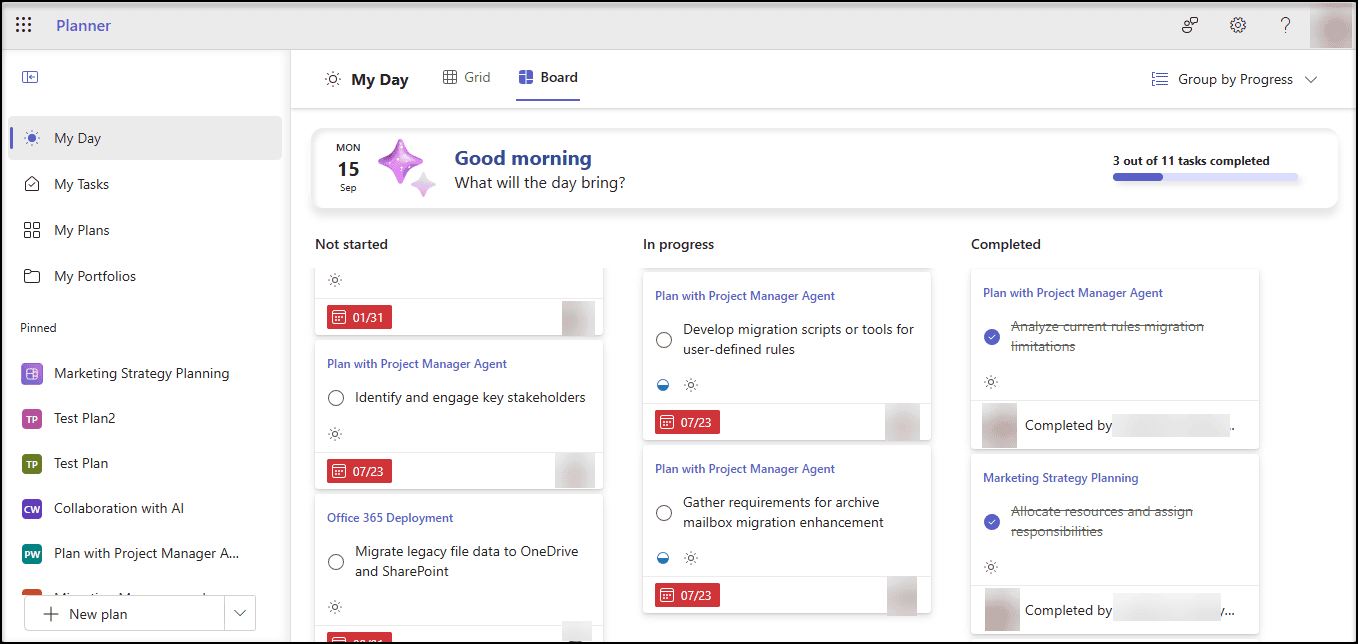Expand the arrow next to New plan
Screen dimensions: 1358x644
(240, 613)
